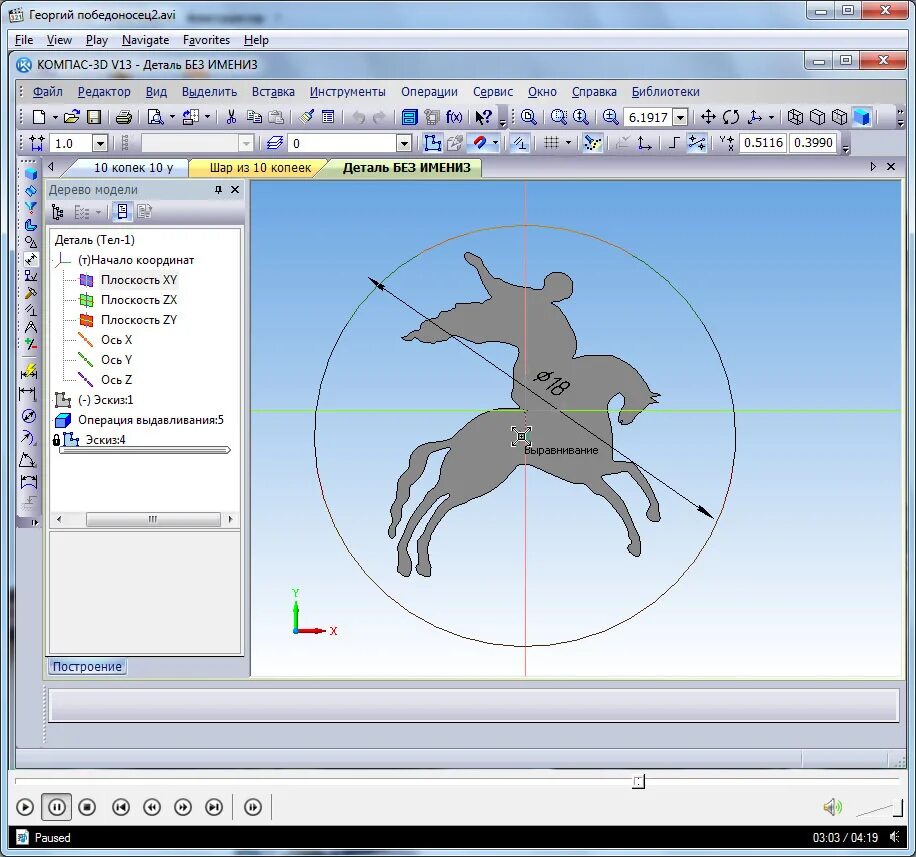Toggle the orthogonal drawing icon
Screen dimensions: 916x857
[674, 143]
